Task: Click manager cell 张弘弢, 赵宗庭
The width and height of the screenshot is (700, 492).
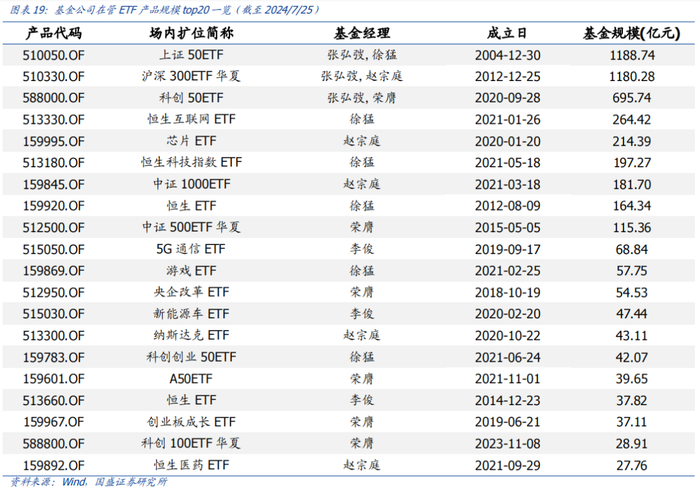Action: (362, 76)
